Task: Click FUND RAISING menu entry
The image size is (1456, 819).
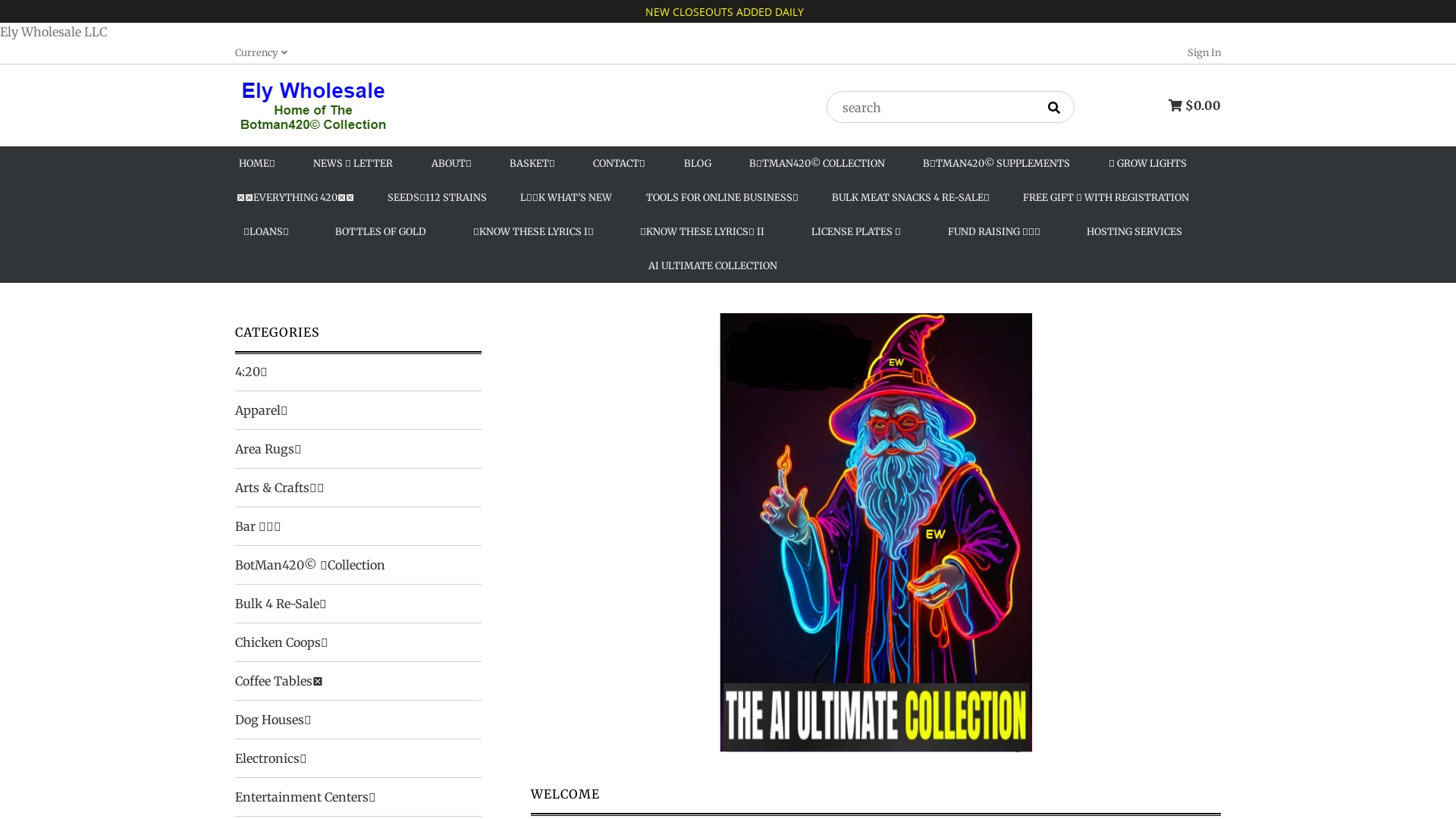Action: tap(993, 231)
